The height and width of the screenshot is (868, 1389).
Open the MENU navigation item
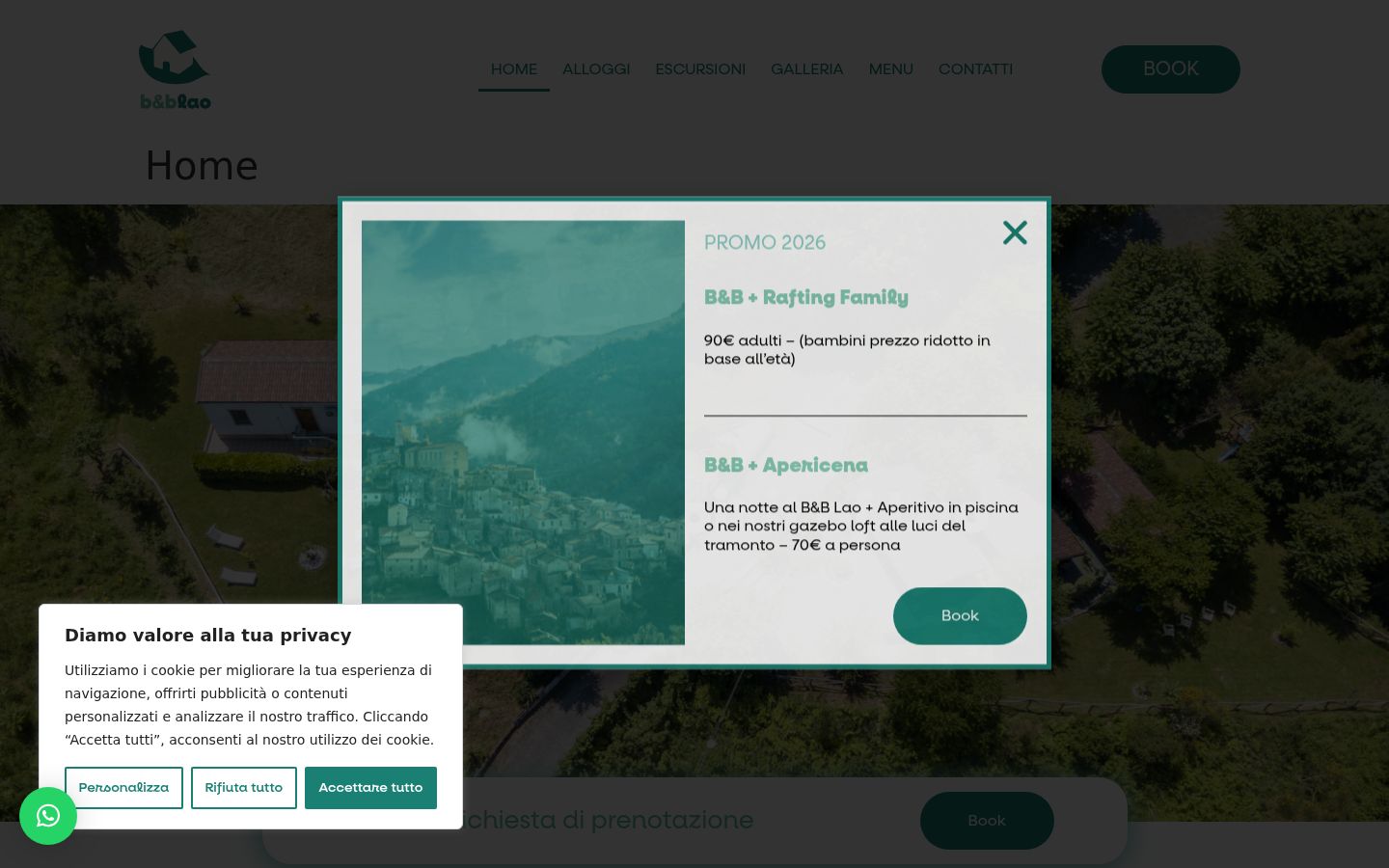coord(891,69)
